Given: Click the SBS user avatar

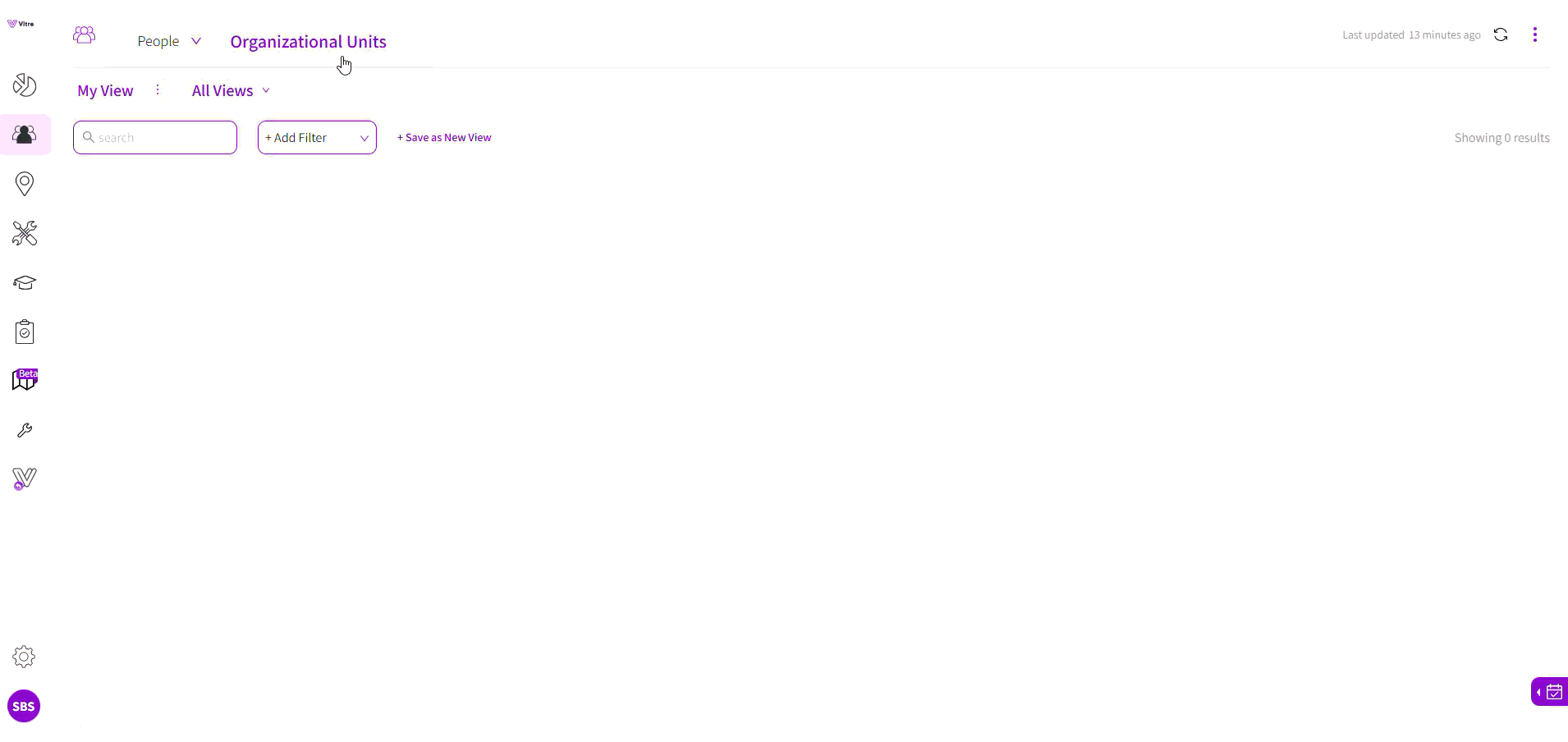Looking at the screenshot, I should point(24,706).
